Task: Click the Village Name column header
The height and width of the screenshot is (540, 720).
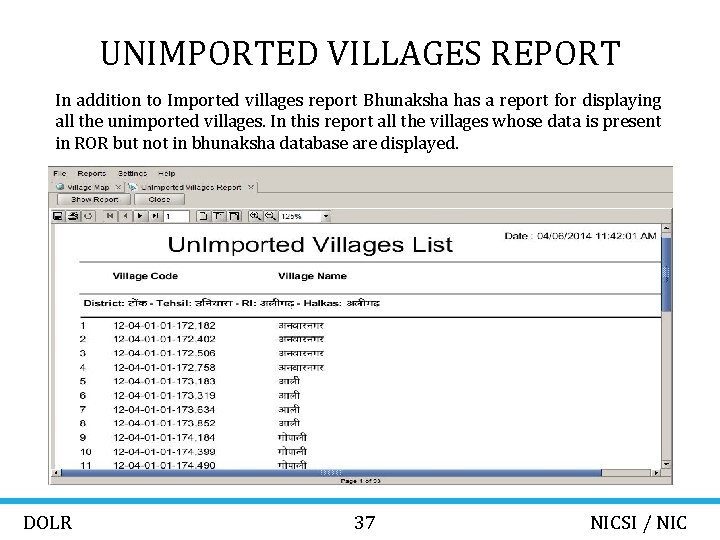Action: (x=312, y=276)
